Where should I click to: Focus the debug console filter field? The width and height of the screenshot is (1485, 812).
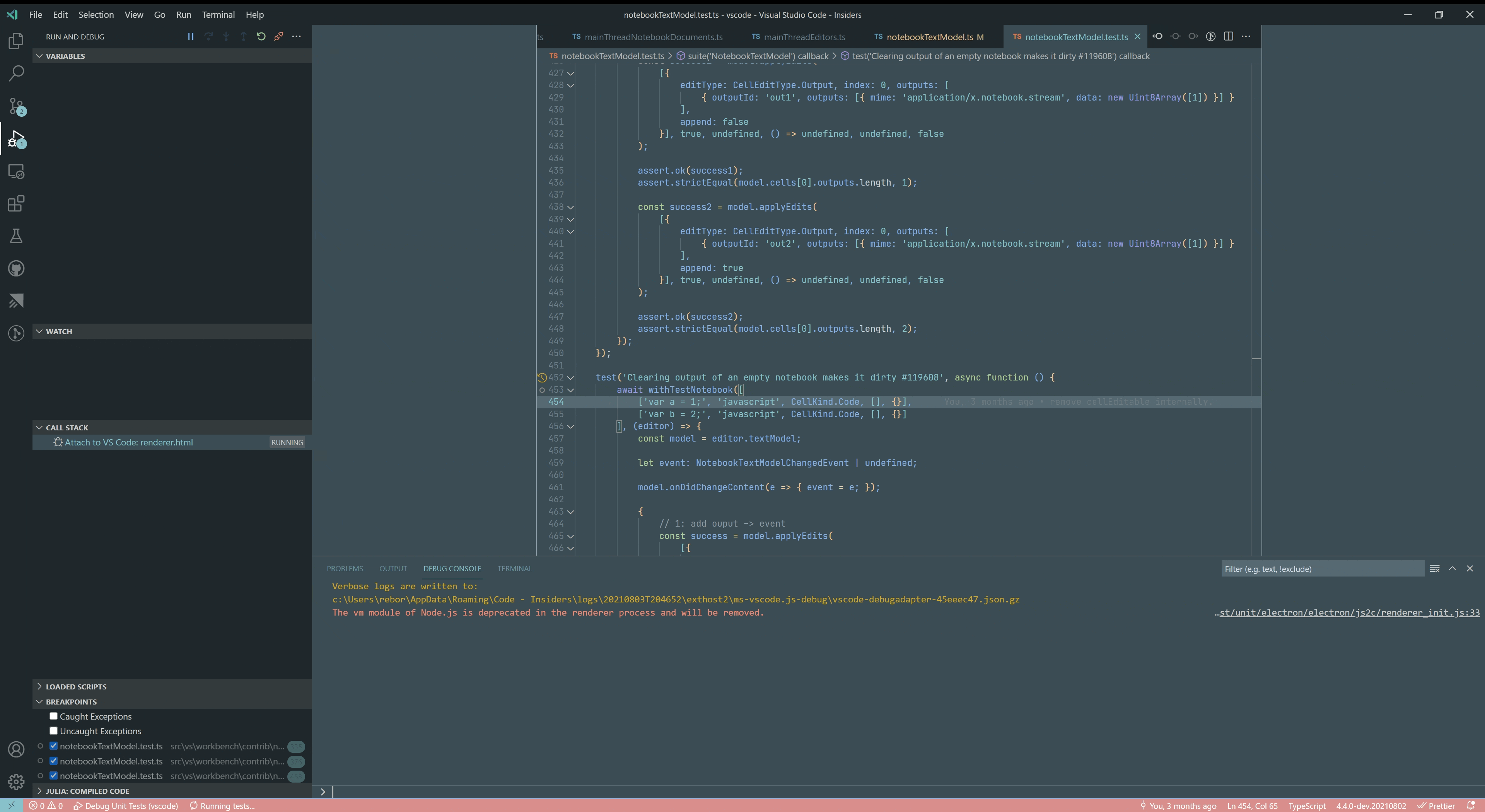(1323, 569)
